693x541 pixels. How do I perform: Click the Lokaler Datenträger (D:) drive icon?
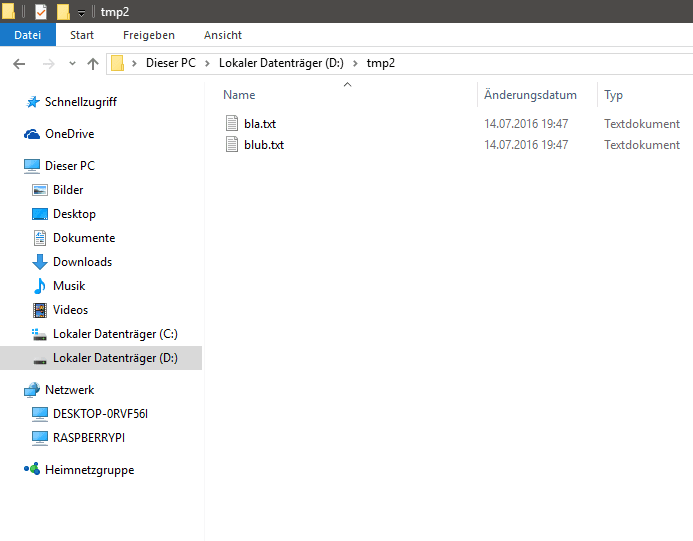[40, 361]
